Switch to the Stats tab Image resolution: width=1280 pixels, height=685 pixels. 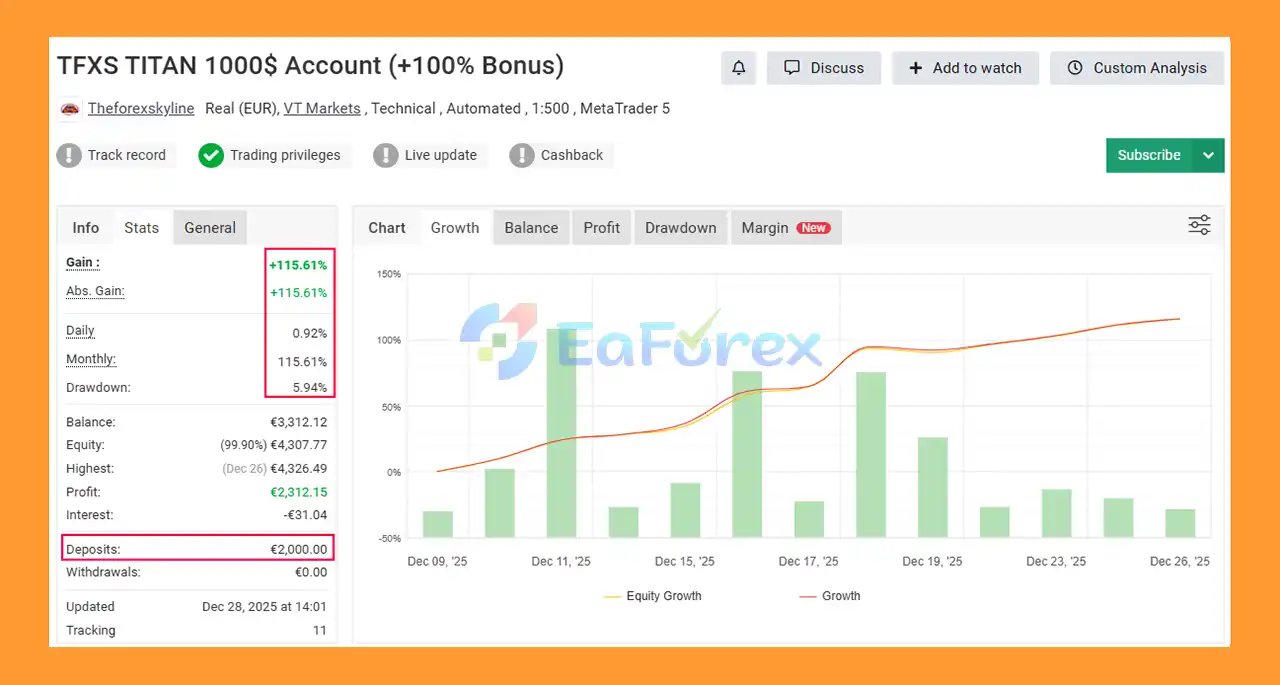pyautogui.click(x=141, y=228)
